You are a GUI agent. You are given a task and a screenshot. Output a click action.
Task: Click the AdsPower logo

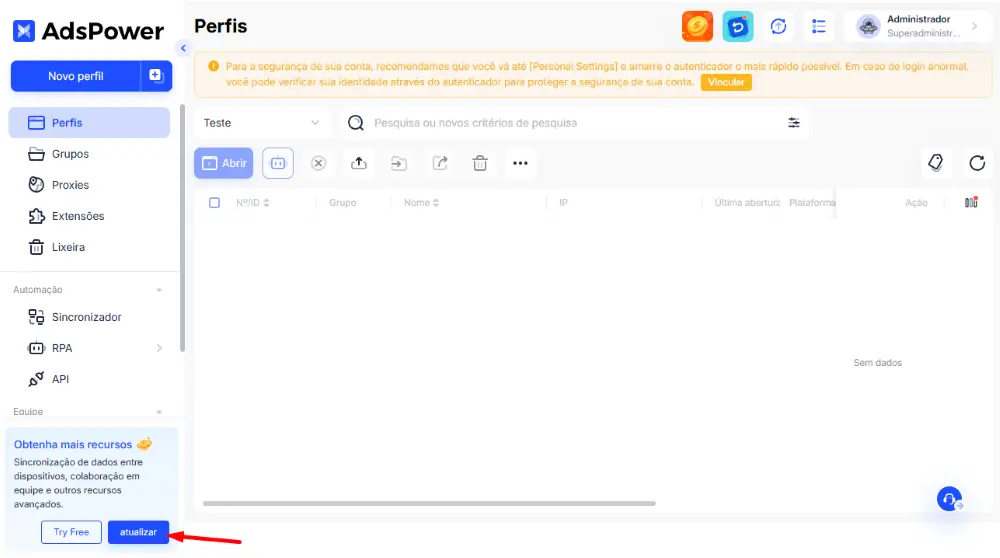click(88, 31)
